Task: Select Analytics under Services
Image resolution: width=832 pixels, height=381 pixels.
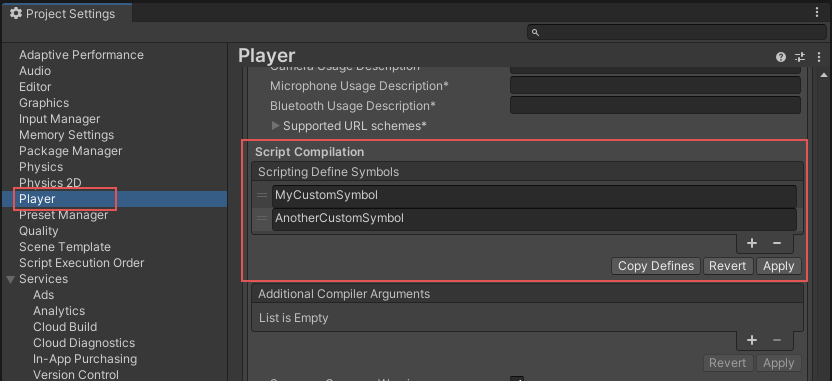Action: 59,311
